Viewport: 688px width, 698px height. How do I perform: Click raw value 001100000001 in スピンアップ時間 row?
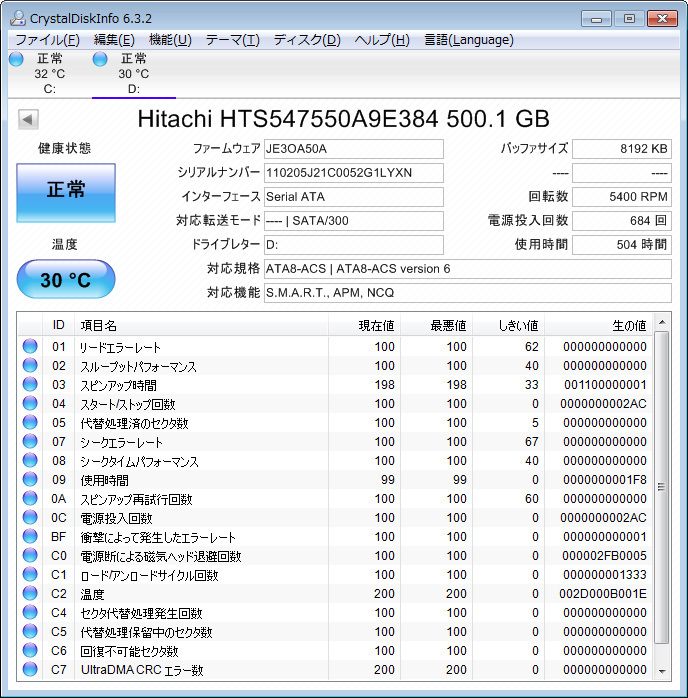(x=605, y=385)
